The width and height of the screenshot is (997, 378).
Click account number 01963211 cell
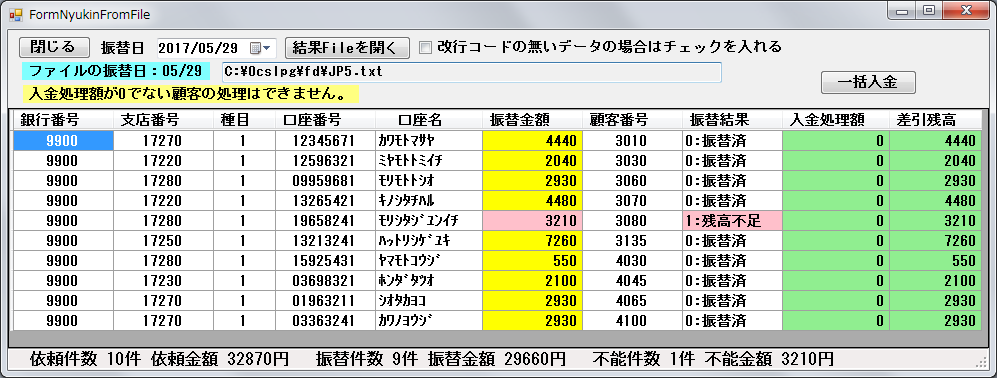[x=326, y=300]
